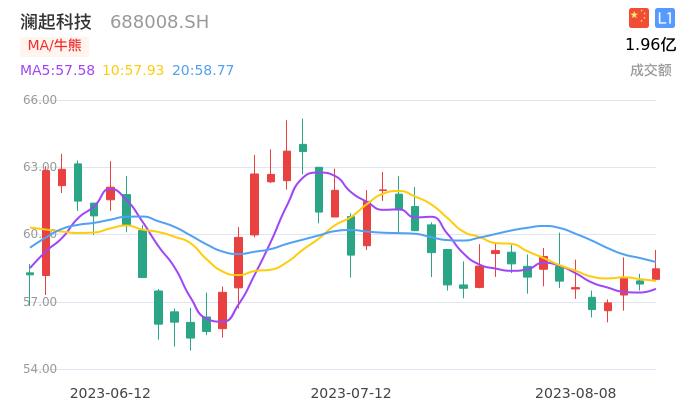686x415 pixels.
Task: Click the China flag market icon
Action: (638, 18)
